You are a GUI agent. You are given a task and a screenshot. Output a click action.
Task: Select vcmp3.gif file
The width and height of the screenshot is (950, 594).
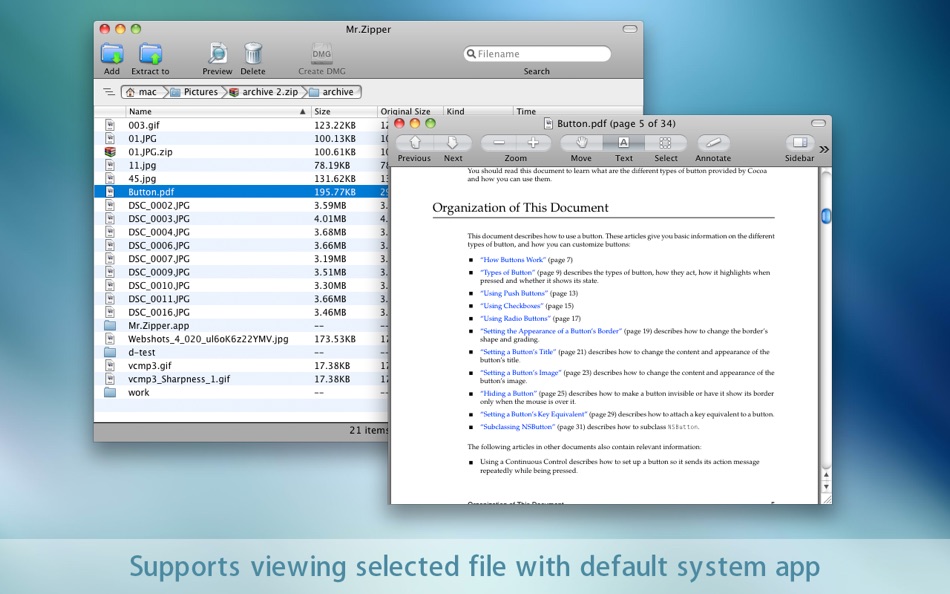pos(241,365)
